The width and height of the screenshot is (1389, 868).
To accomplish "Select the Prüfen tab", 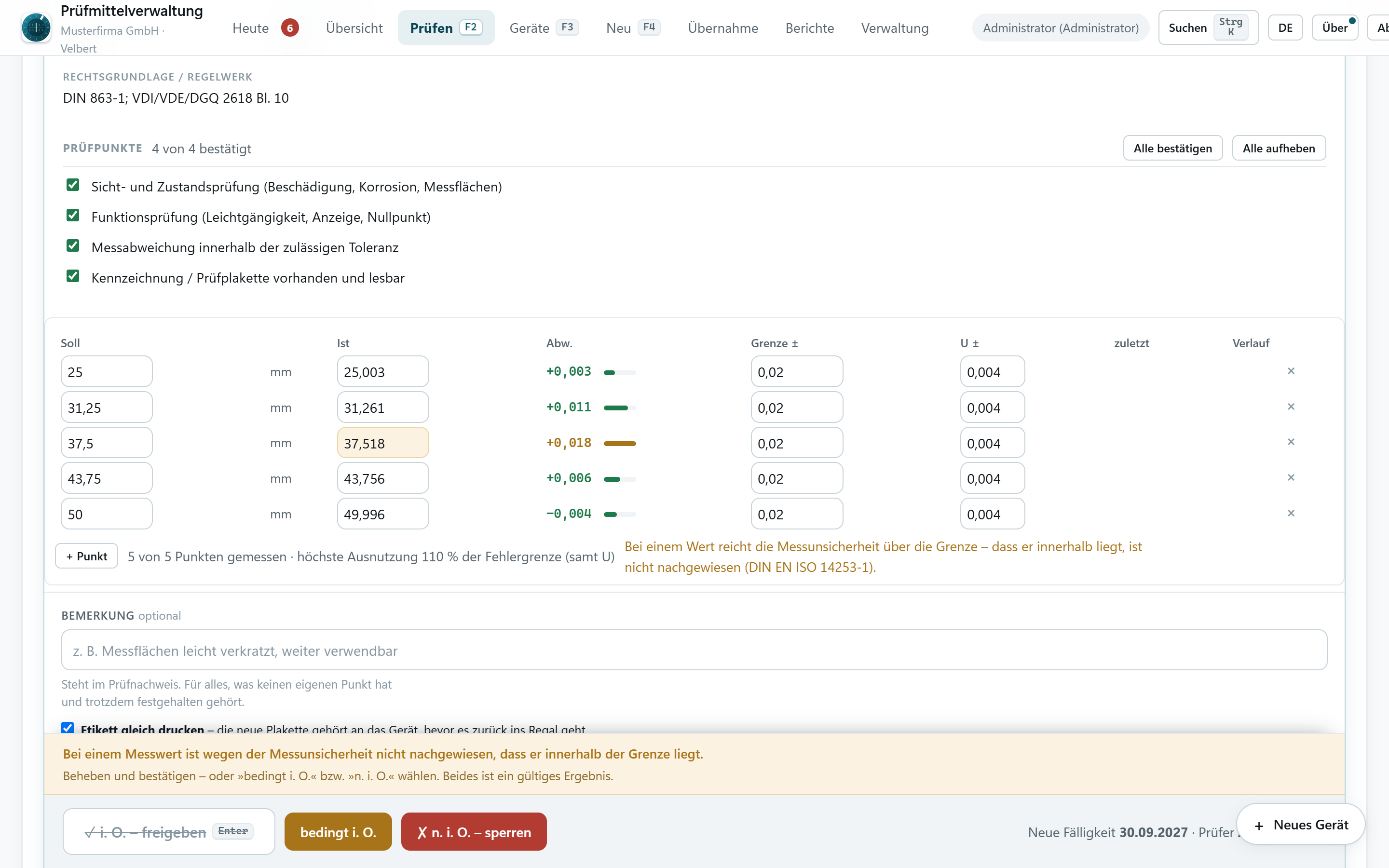I will (446, 27).
